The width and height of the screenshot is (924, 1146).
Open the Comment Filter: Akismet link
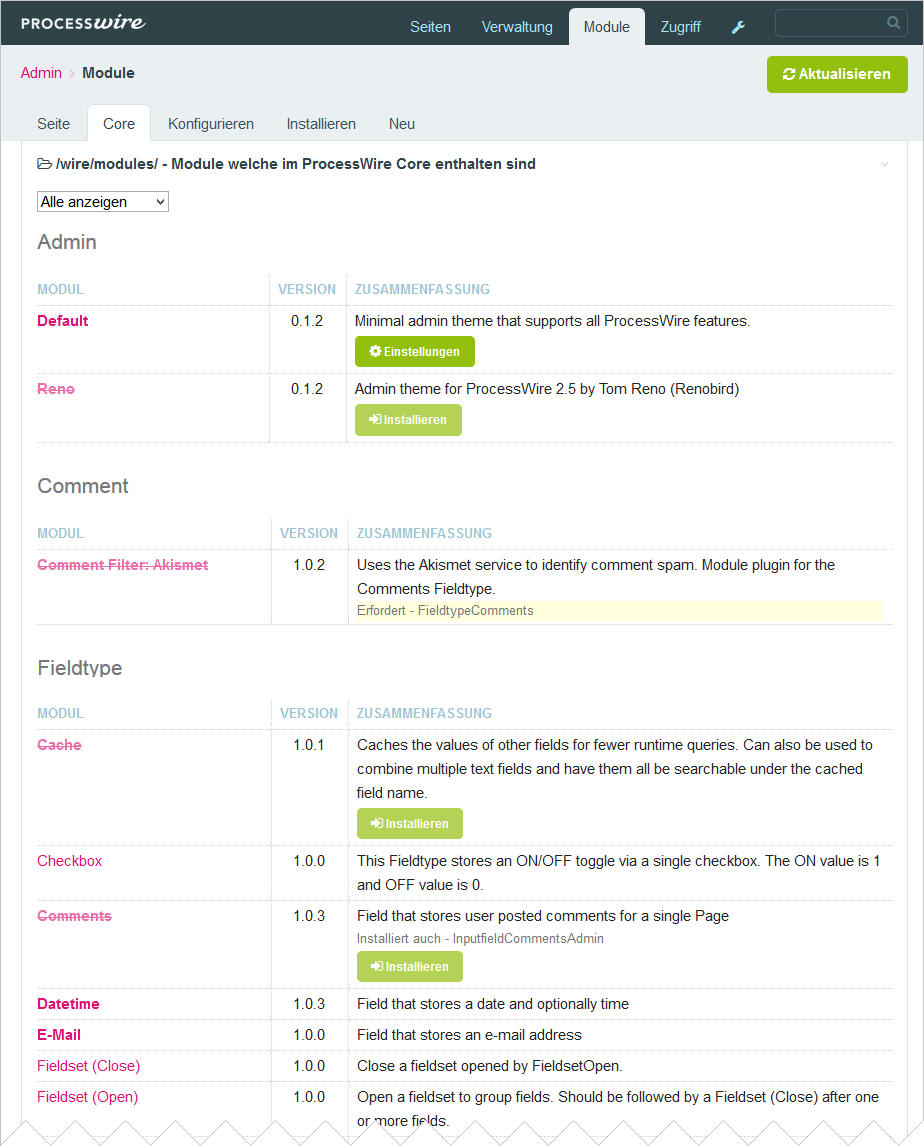123,565
